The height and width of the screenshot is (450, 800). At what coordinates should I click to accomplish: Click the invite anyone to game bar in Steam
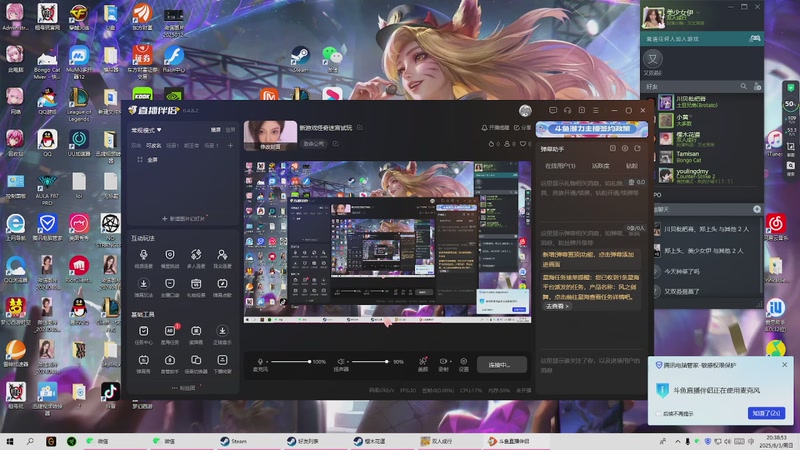coord(702,39)
